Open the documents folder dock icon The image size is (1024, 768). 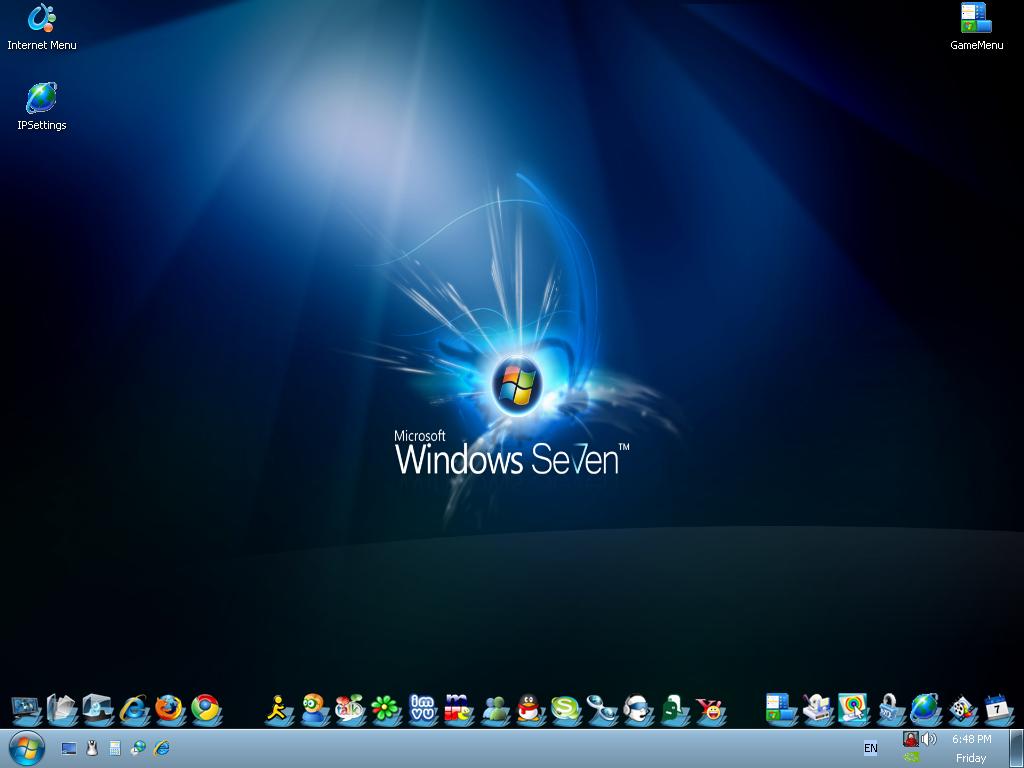[62, 710]
